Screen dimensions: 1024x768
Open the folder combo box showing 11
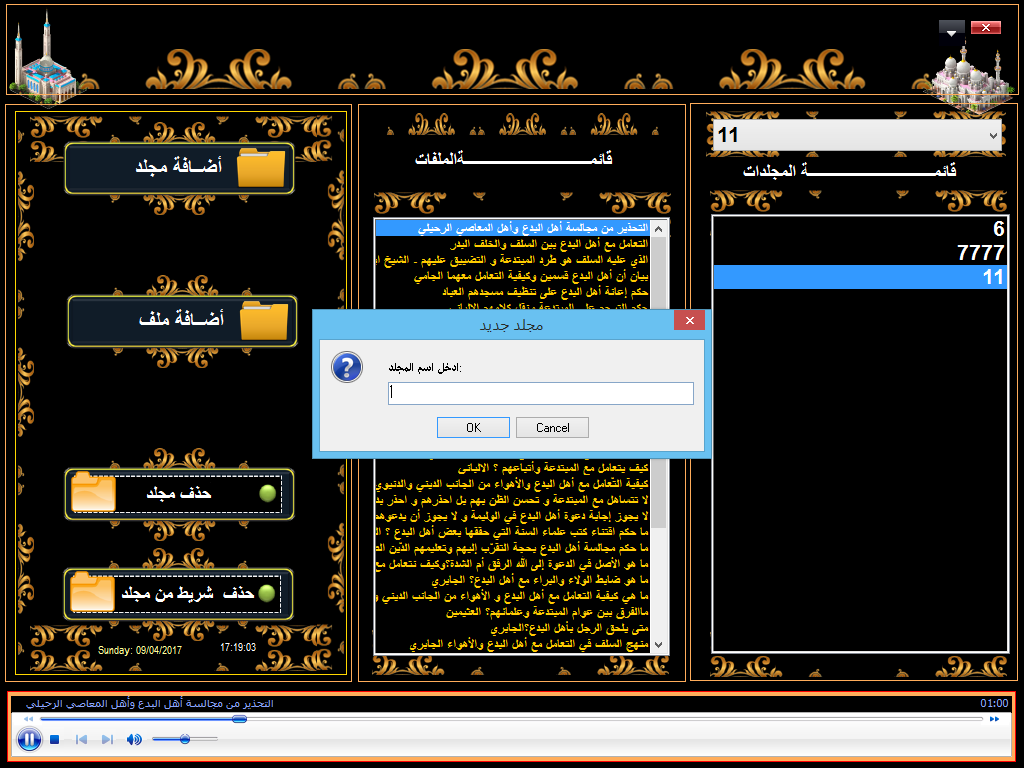(856, 135)
